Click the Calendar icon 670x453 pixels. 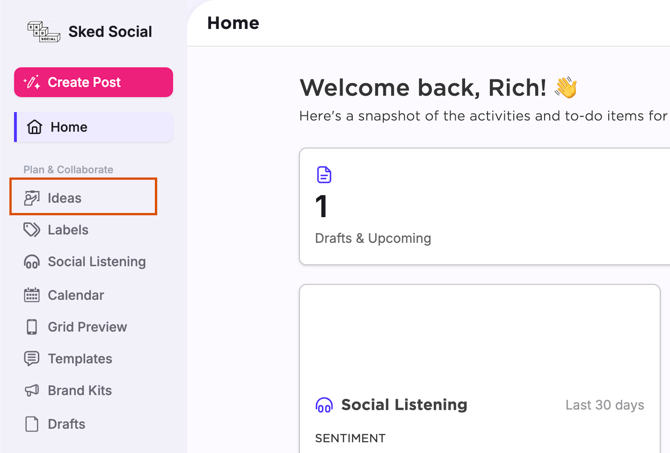pyautogui.click(x=32, y=295)
